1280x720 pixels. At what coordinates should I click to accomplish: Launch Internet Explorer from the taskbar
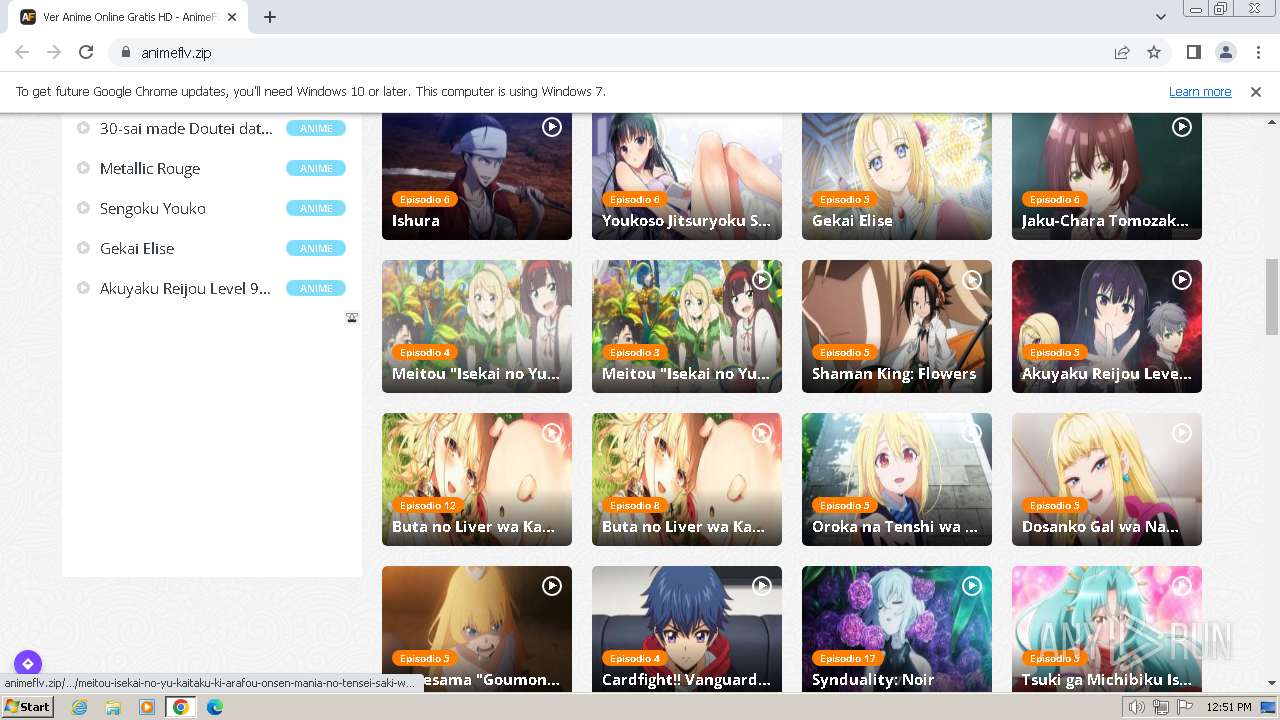click(79, 707)
